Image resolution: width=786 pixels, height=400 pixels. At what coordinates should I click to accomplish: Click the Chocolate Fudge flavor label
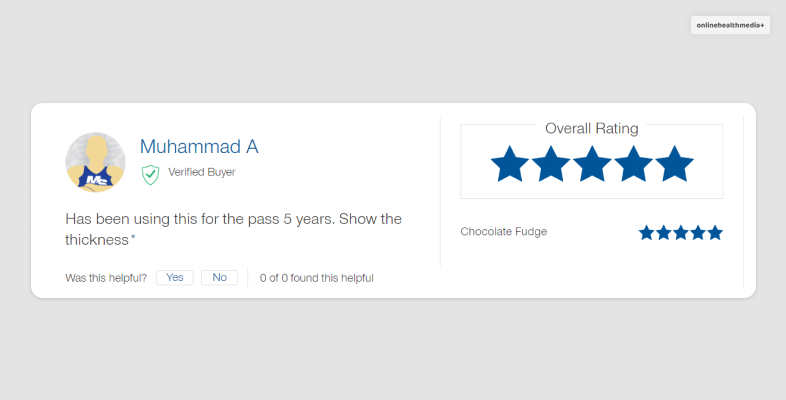tap(503, 232)
